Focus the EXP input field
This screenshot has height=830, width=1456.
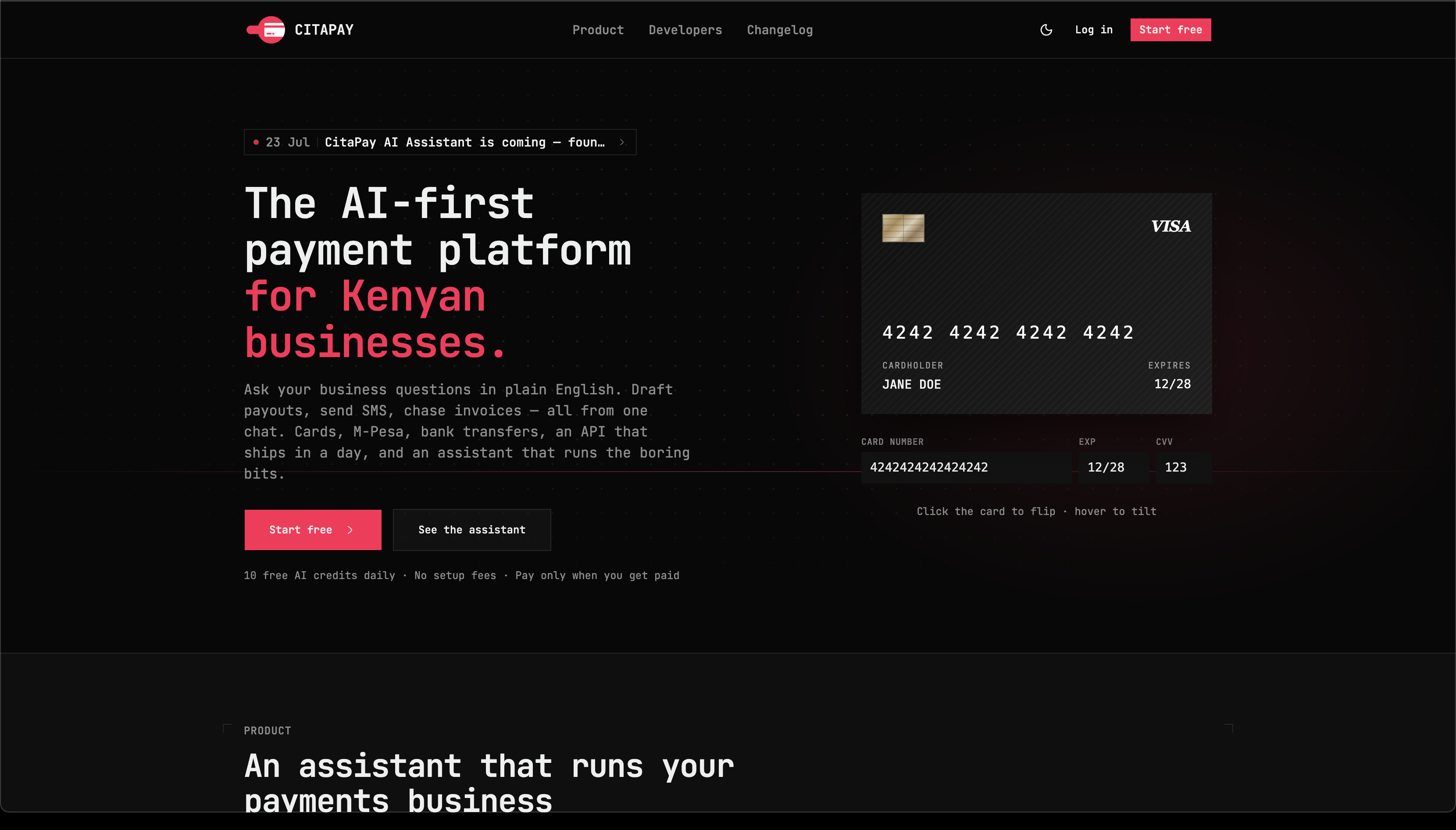click(x=1113, y=468)
